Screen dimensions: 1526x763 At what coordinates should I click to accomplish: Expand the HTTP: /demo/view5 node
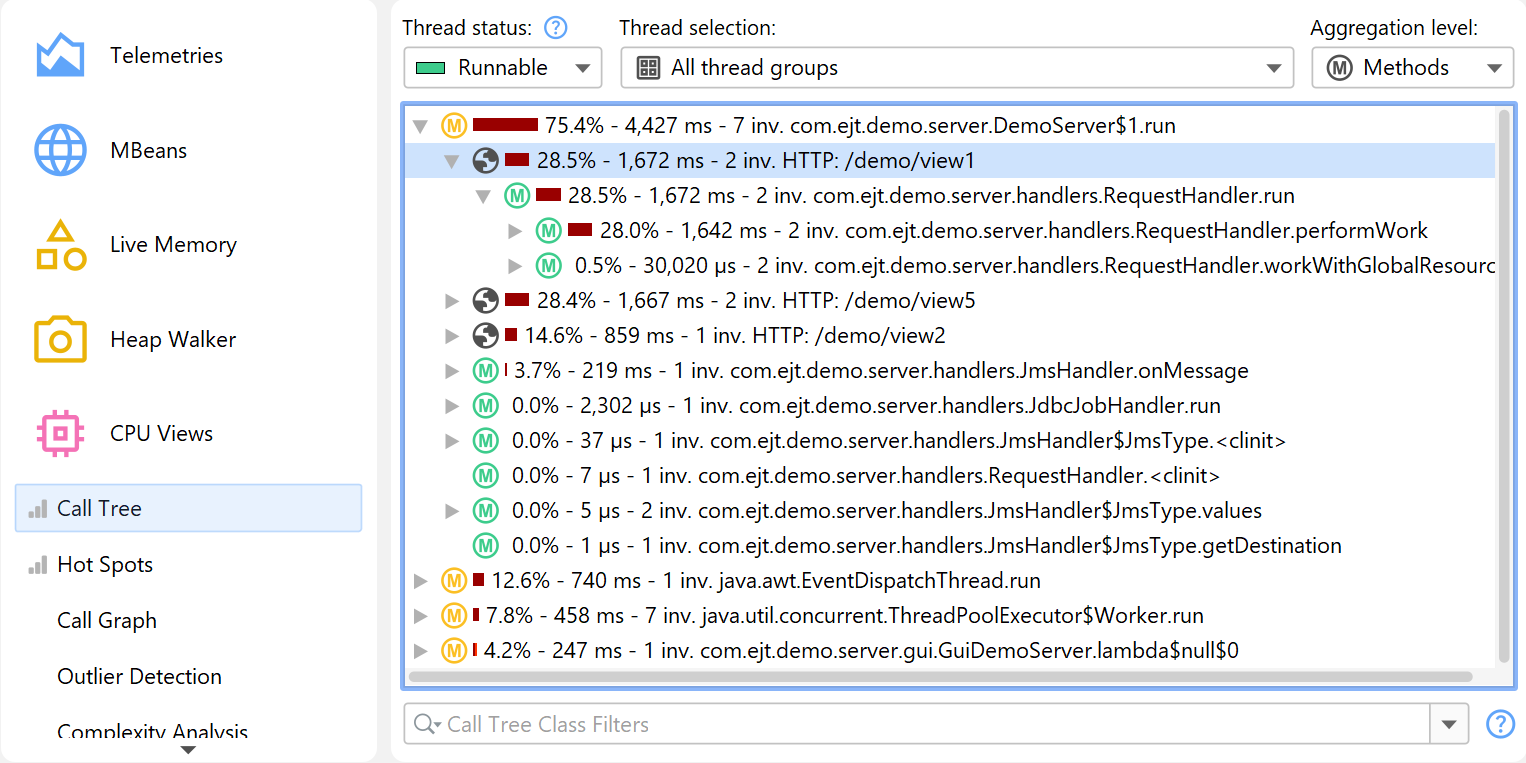pos(453,300)
